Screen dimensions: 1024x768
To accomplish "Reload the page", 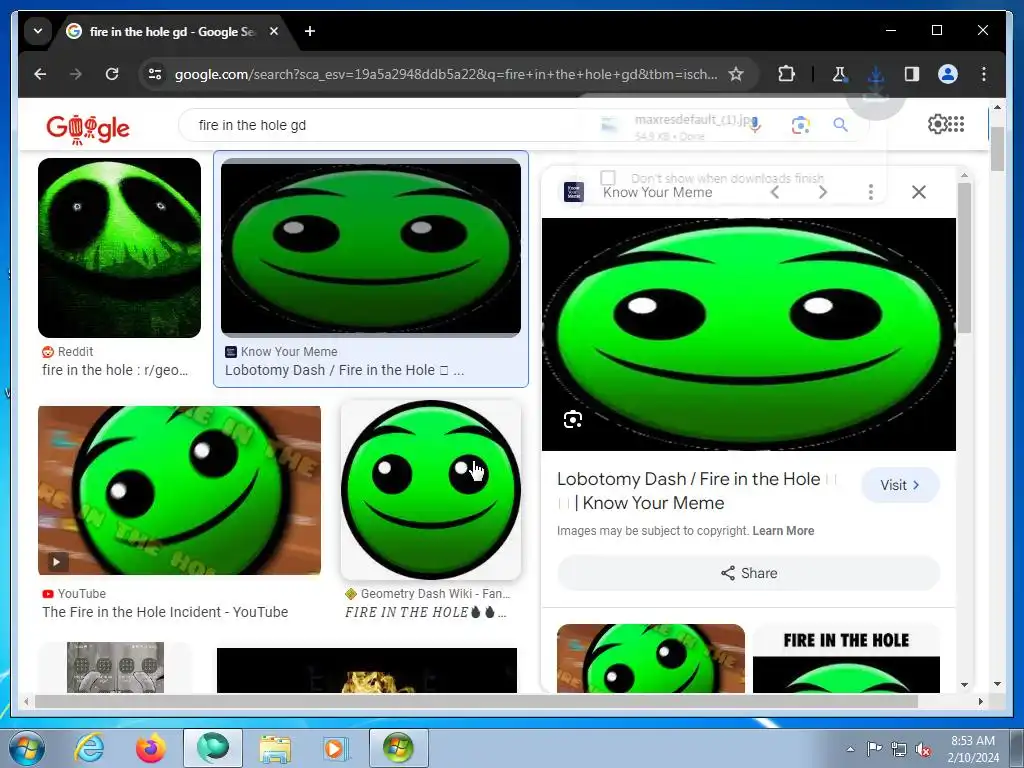I will pyautogui.click(x=112, y=74).
